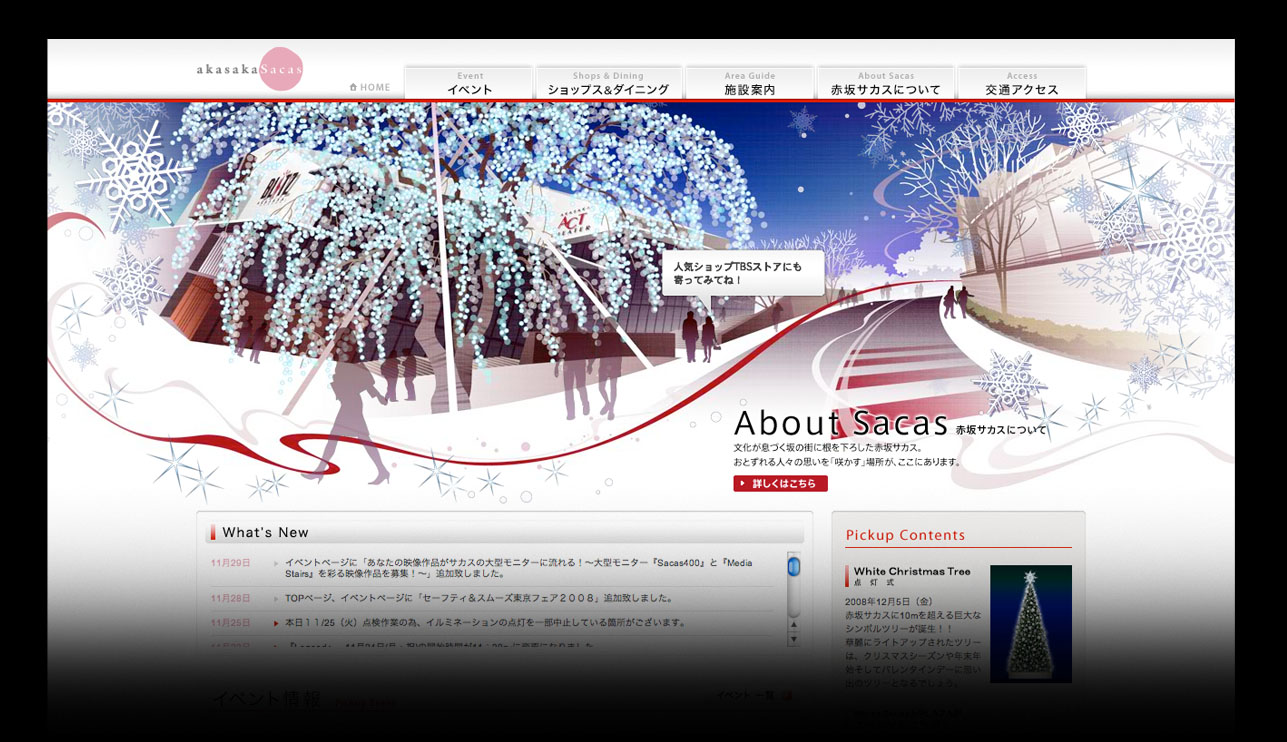Click the 11月29日 date
The width and height of the screenshot is (1287, 742).
tap(231, 563)
